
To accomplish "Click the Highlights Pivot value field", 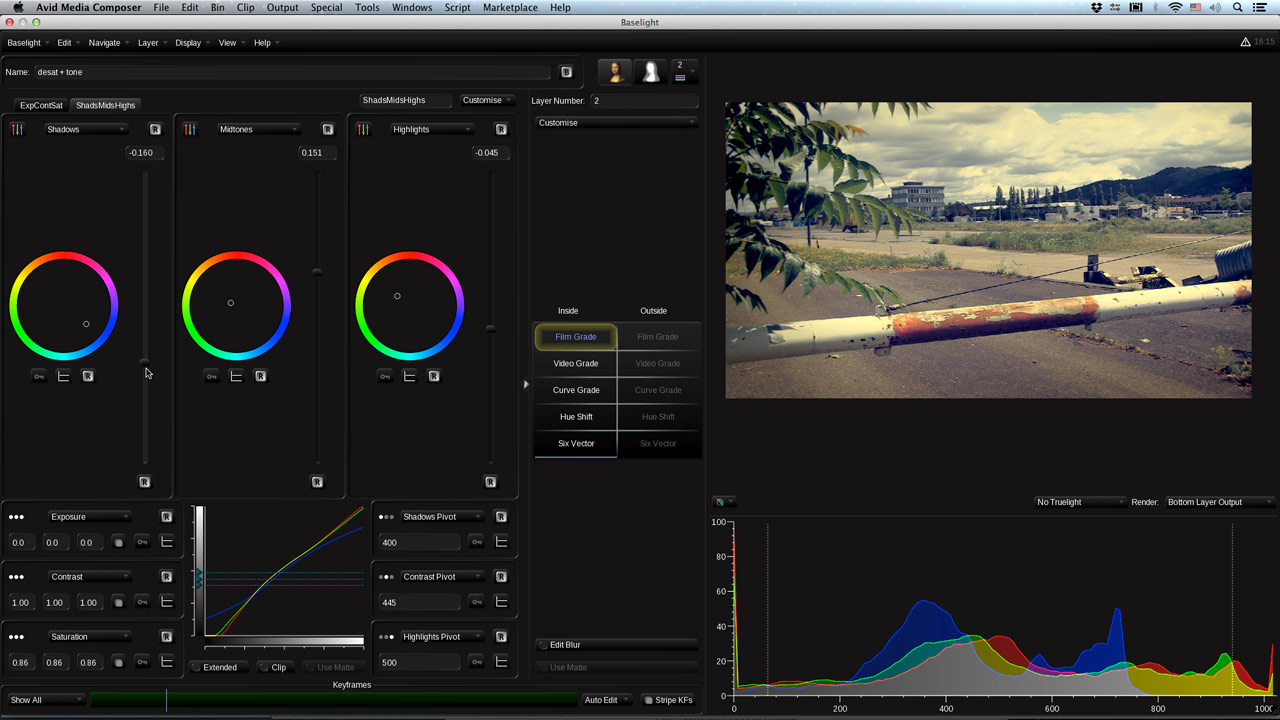I will [419, 662].
